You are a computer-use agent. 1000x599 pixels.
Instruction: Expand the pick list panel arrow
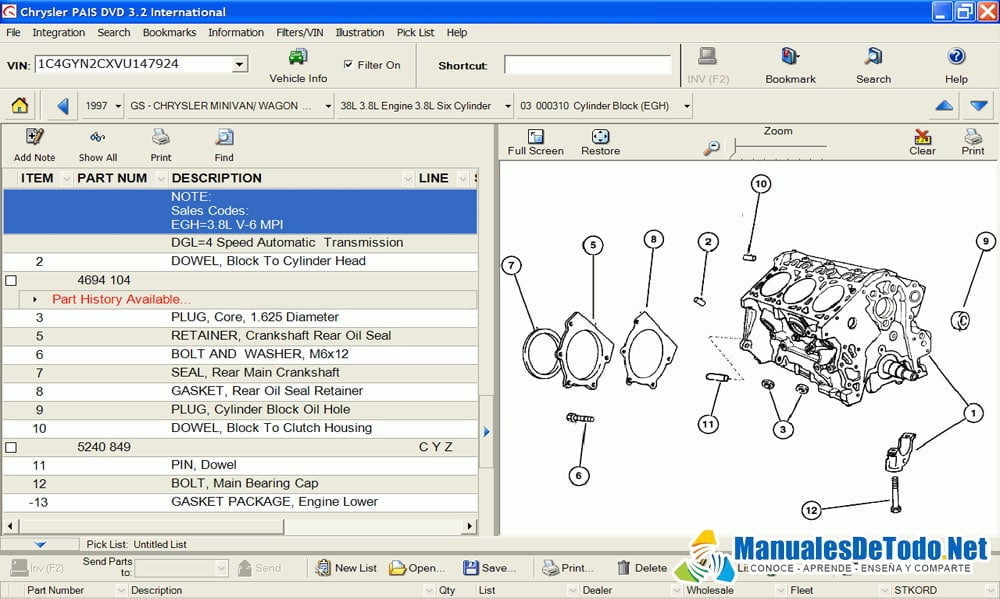40,544
